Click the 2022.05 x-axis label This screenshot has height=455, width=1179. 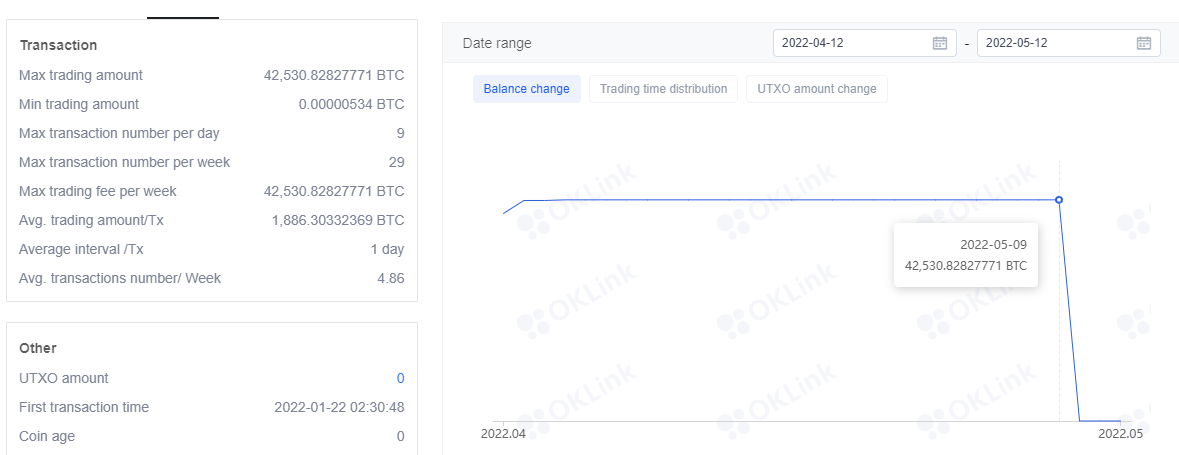[x=1120, y=434]
